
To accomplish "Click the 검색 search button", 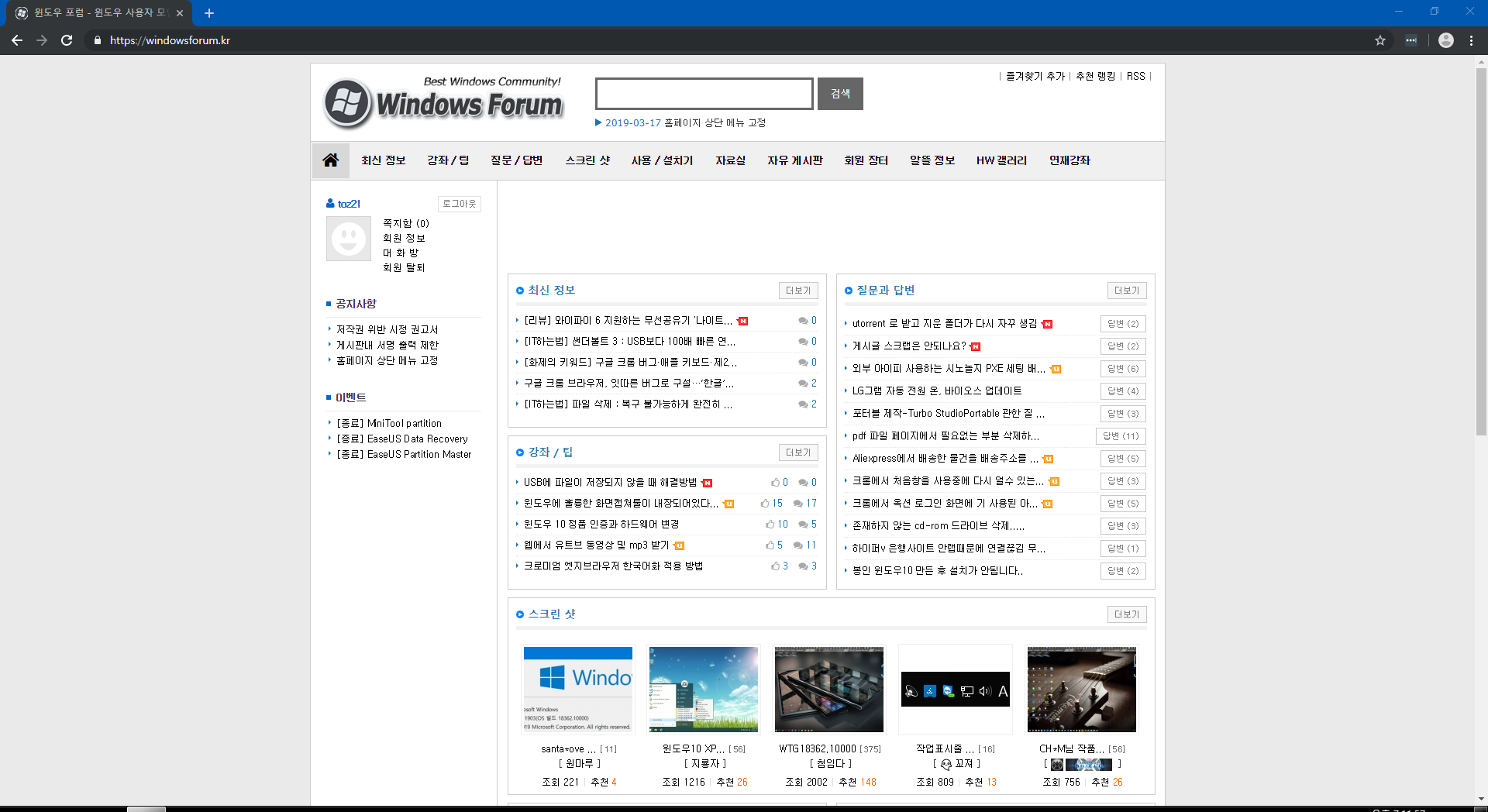I will 840,94.
